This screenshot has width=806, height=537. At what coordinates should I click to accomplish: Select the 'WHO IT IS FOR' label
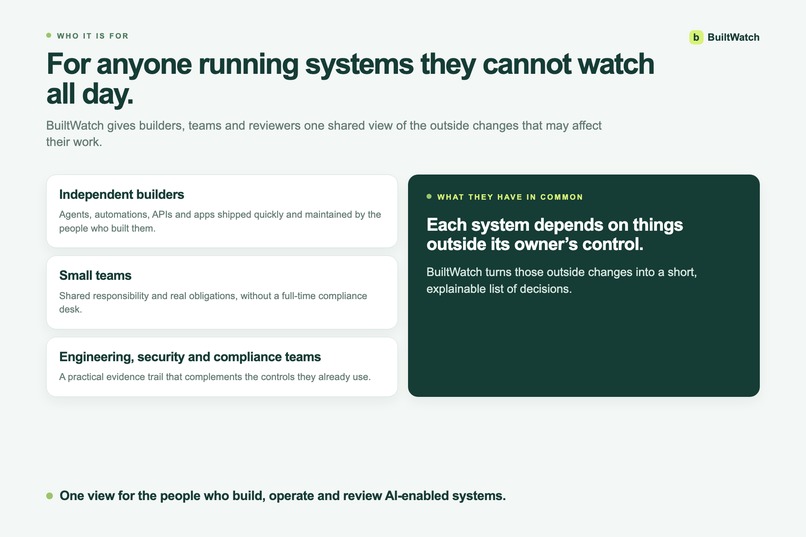point(93,36)
